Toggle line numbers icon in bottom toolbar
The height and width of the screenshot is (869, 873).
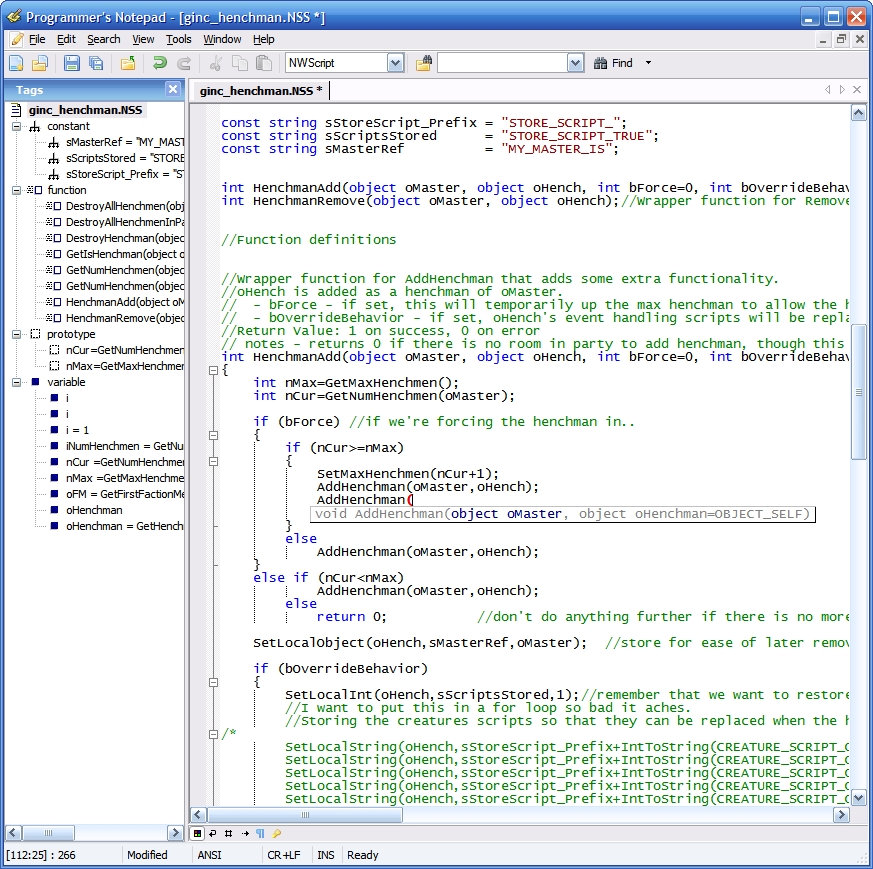pyautogui.click(x=229, y=832)
